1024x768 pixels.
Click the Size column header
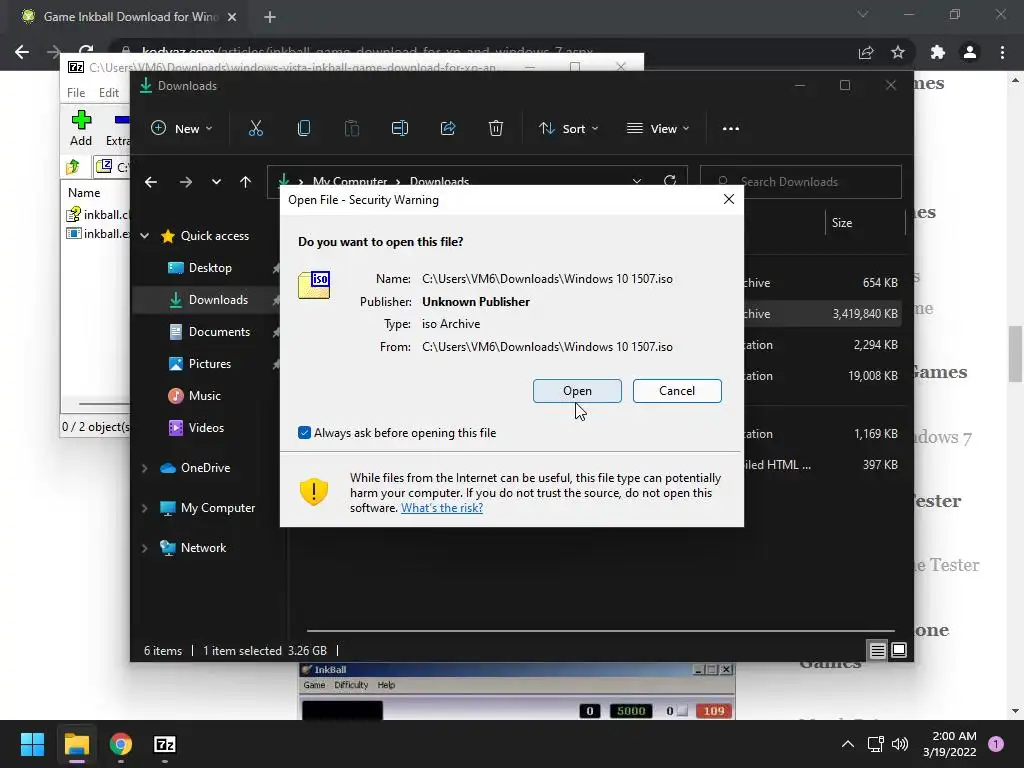pyautogui.click(x=863, y=223)
